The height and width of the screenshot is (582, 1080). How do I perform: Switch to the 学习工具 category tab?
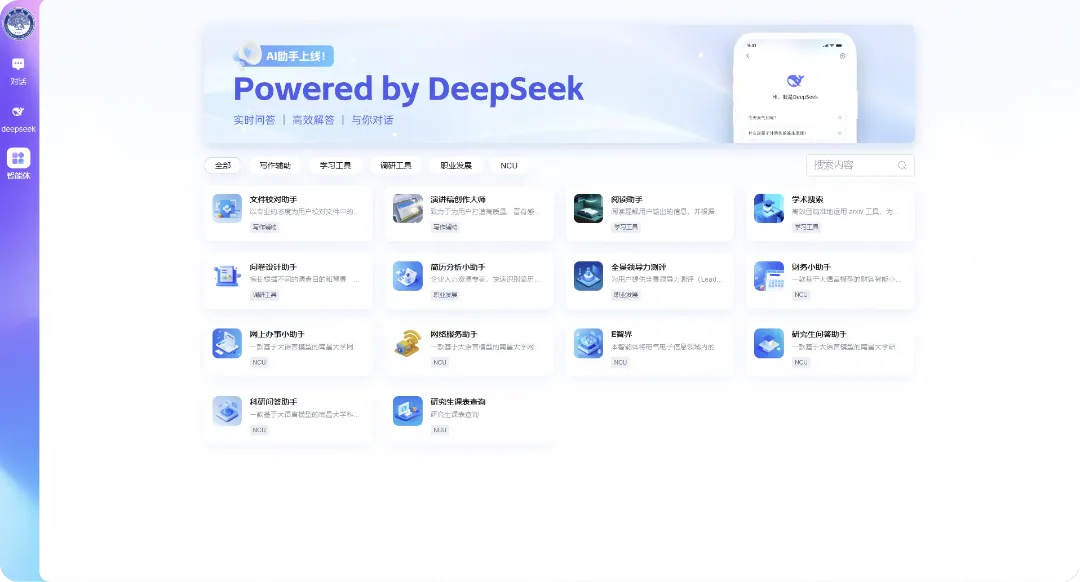point(335,165)
